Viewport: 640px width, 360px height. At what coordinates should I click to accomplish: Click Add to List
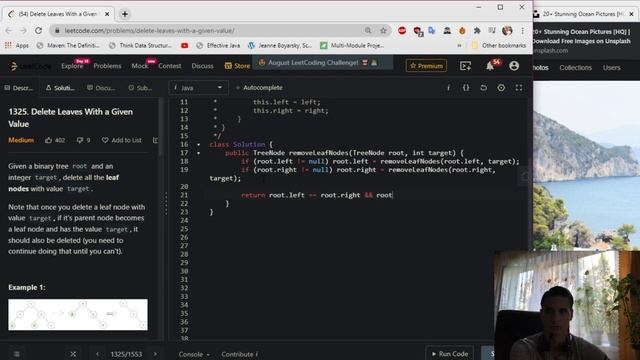coord(122,140)
